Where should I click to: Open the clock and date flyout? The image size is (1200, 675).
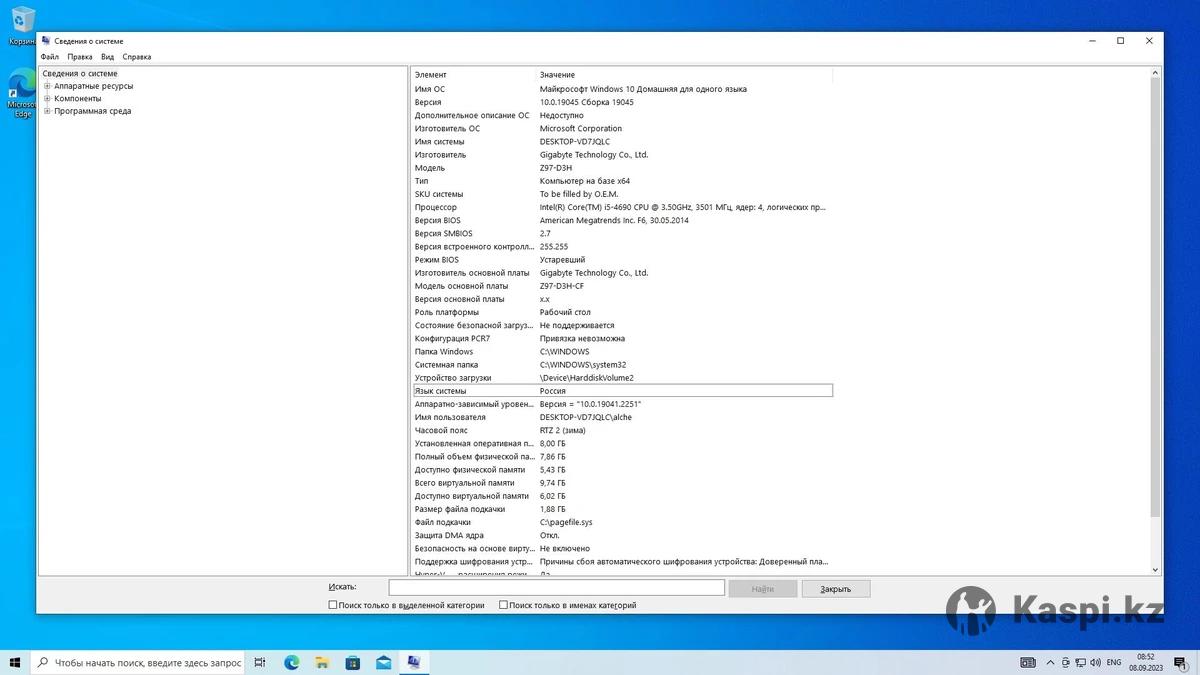[1145, 662]
